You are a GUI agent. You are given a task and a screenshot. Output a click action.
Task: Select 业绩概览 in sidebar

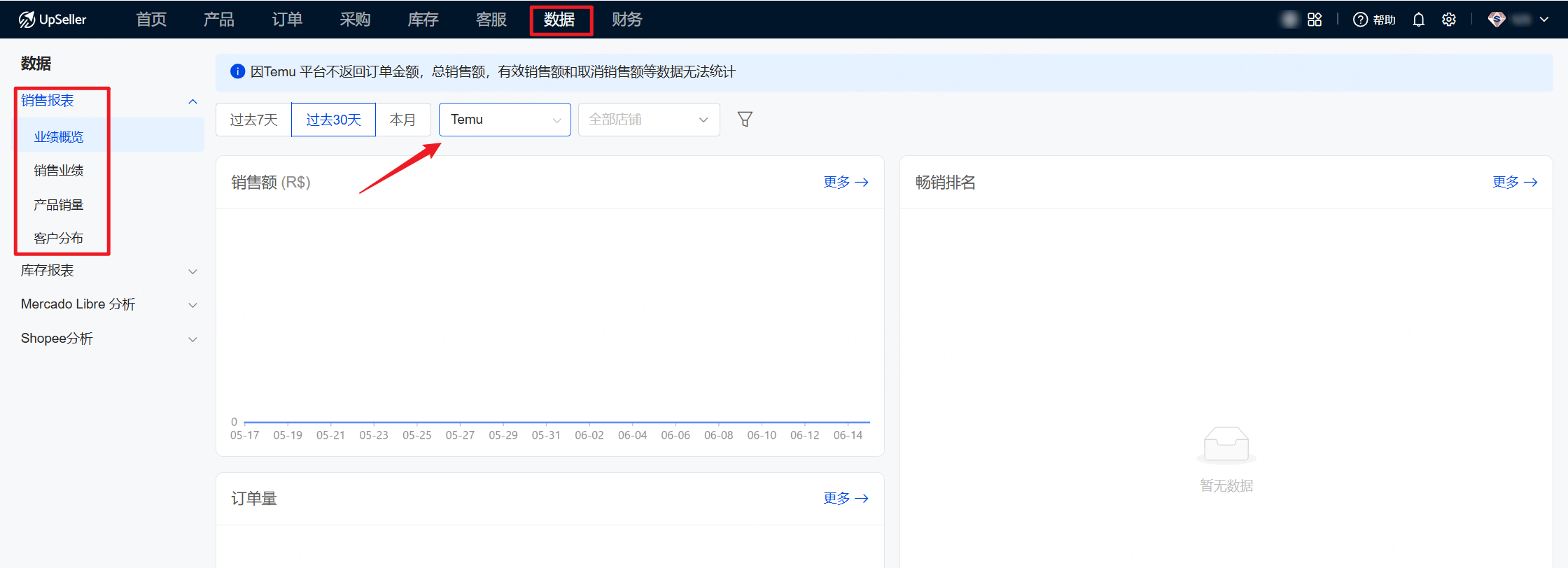(x=109, y=136)
